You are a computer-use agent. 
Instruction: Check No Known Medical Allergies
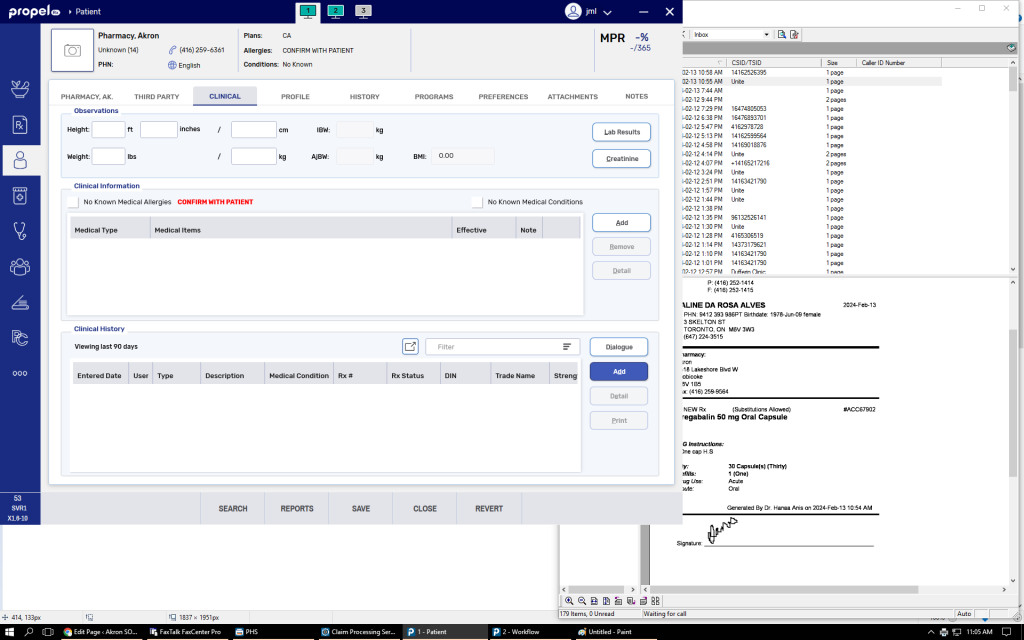coord(73,202)
